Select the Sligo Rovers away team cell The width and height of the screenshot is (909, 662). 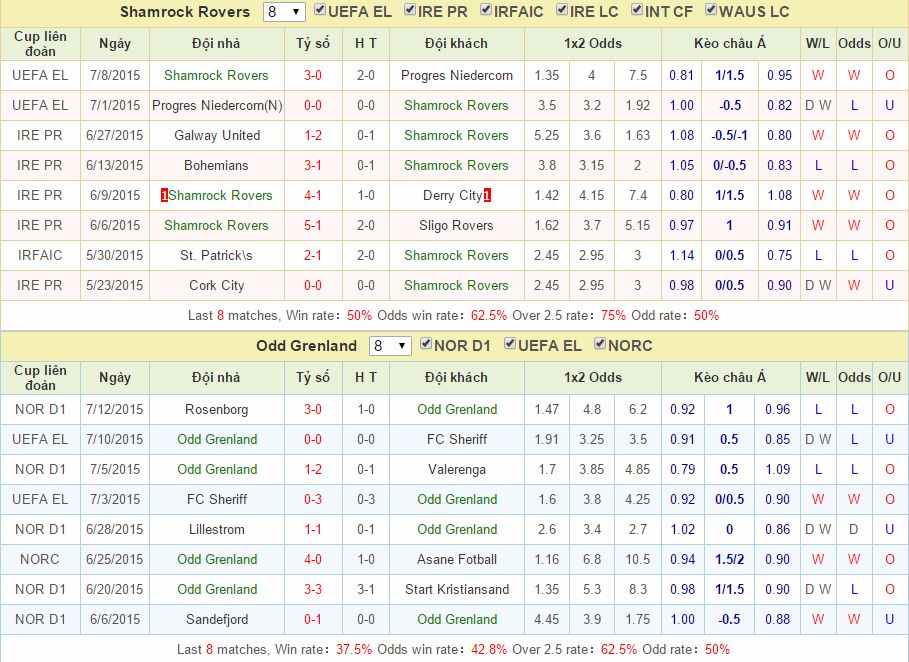[456, 225]
